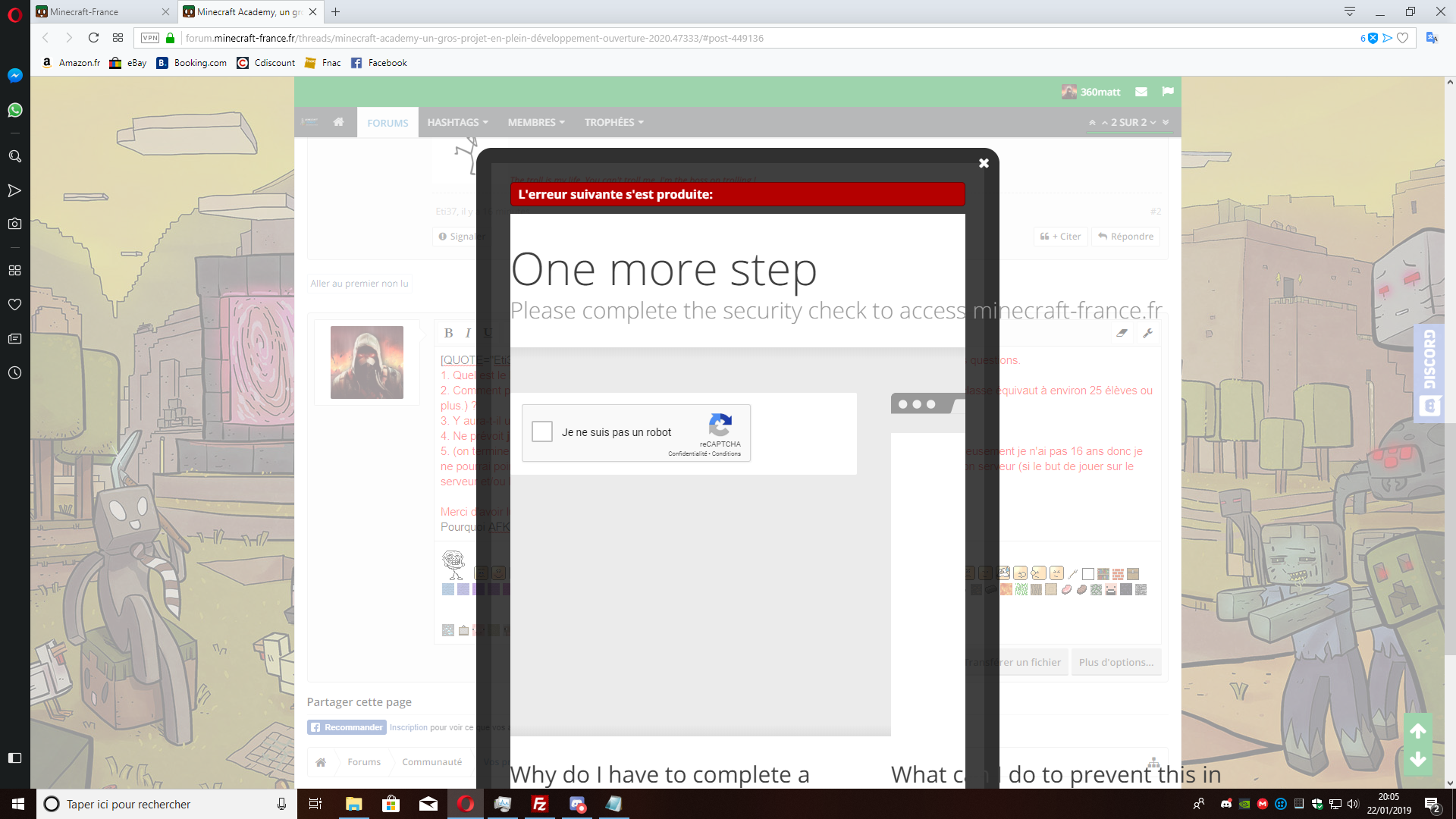This screenshot has width=1456, height=819.
Task: Open the translate extension icon
Action: [1432, 38]
